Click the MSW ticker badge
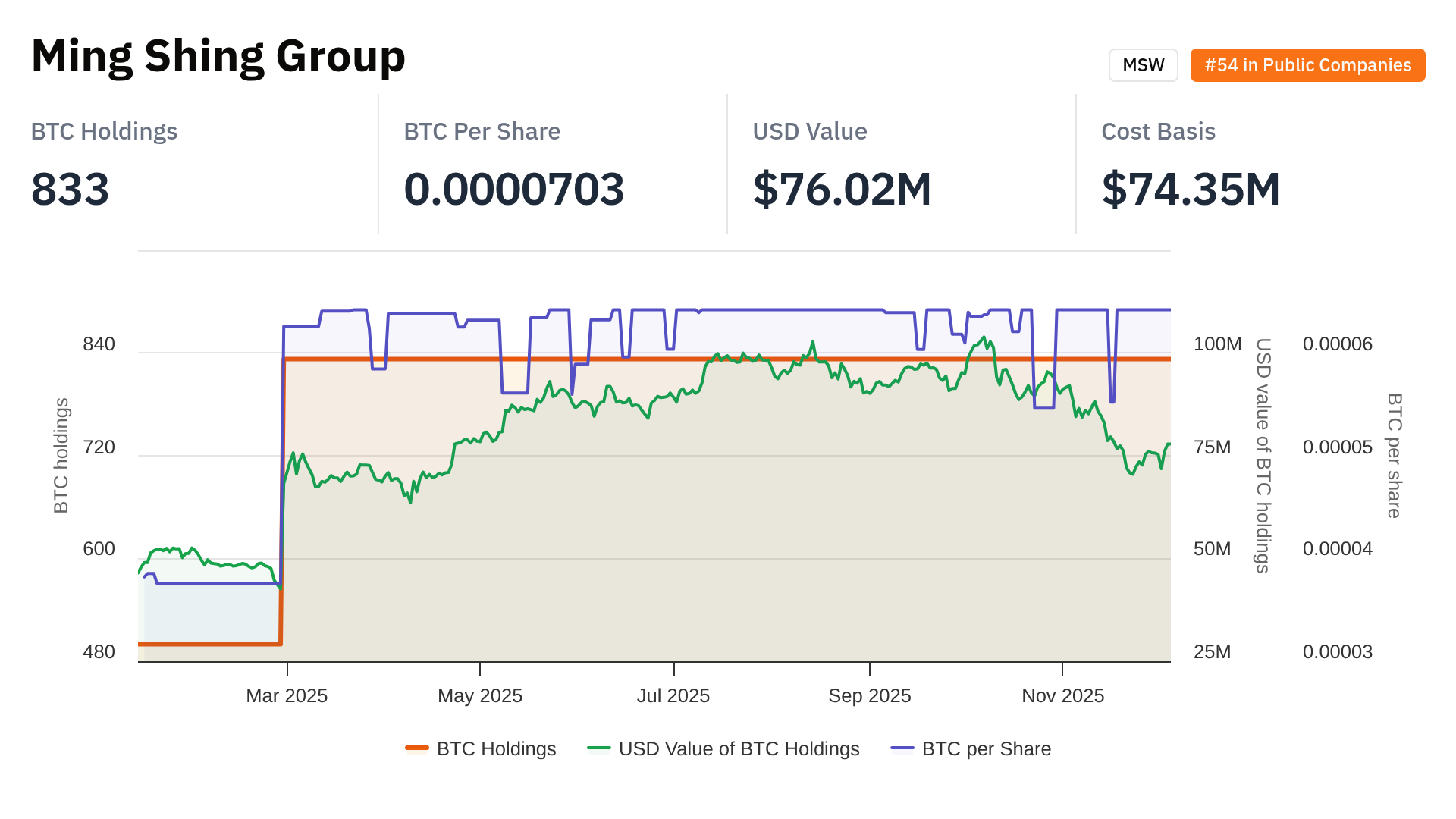 tap(1143, 65)
